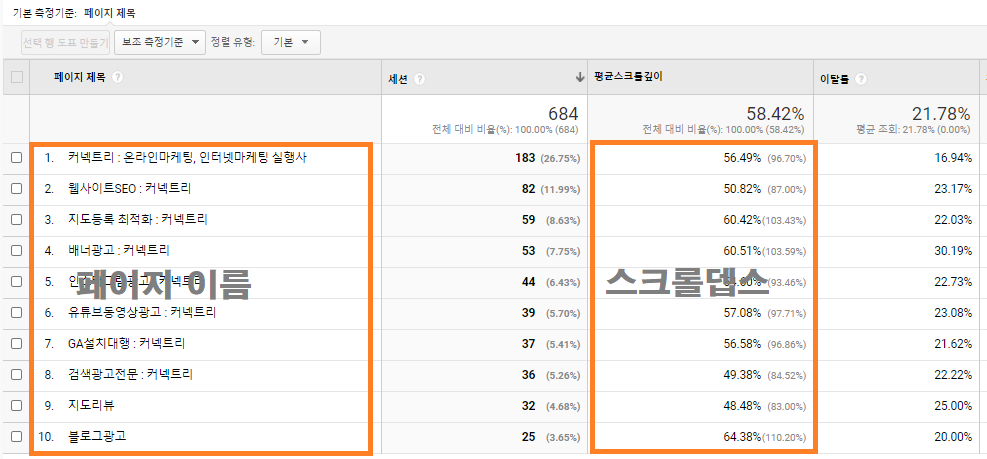The image size is (987, 459).
Task: Click total bounce rate 21.78%
Action: 941,114
